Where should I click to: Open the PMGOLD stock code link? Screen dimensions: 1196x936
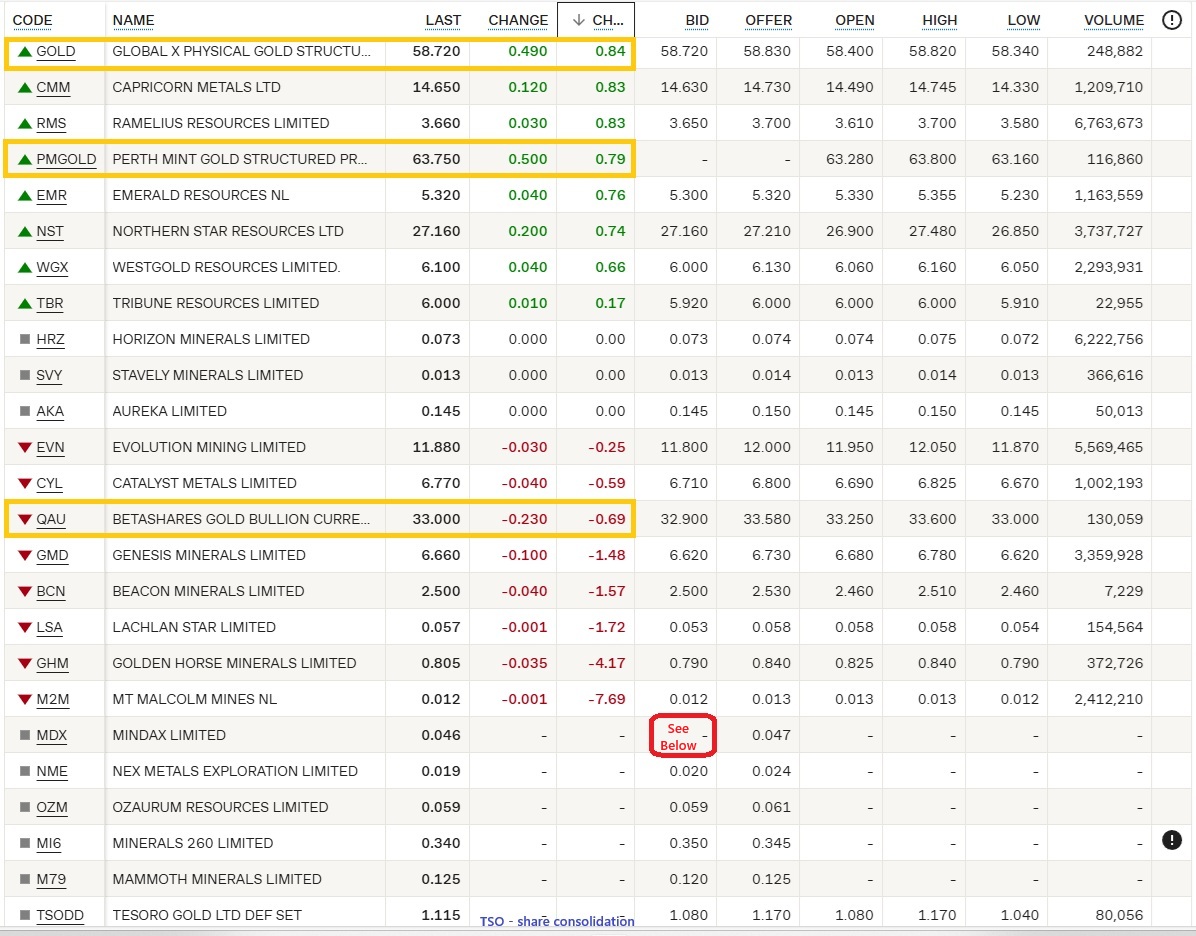(66, 159)
